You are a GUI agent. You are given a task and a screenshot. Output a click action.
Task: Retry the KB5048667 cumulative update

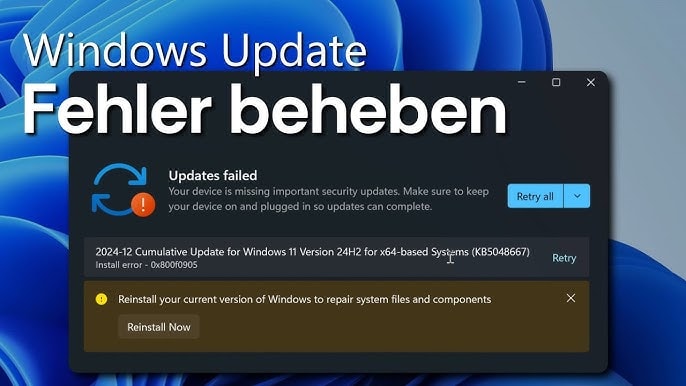(x=564, y=258)
